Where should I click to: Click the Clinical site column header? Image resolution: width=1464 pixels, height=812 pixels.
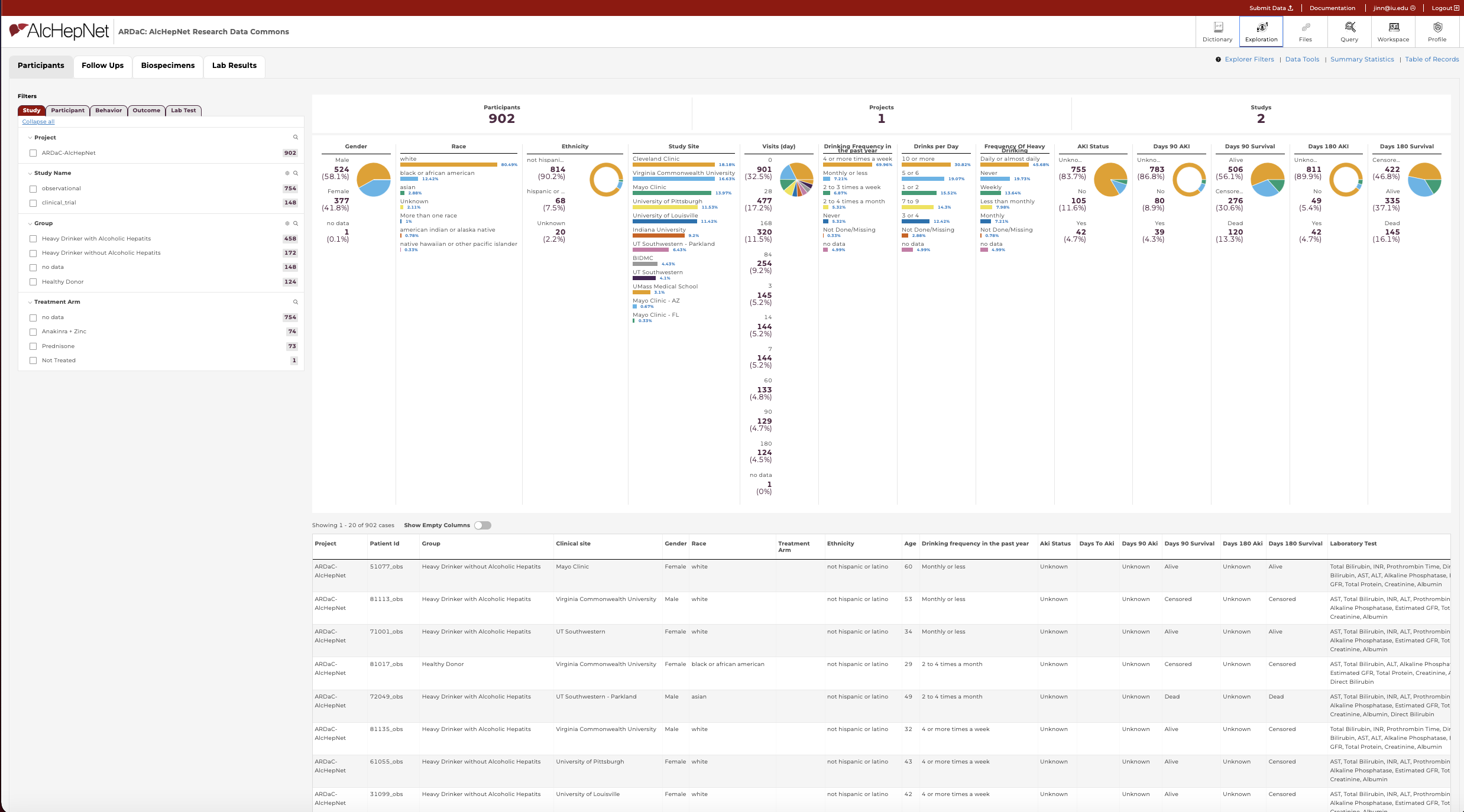point(573,544)
